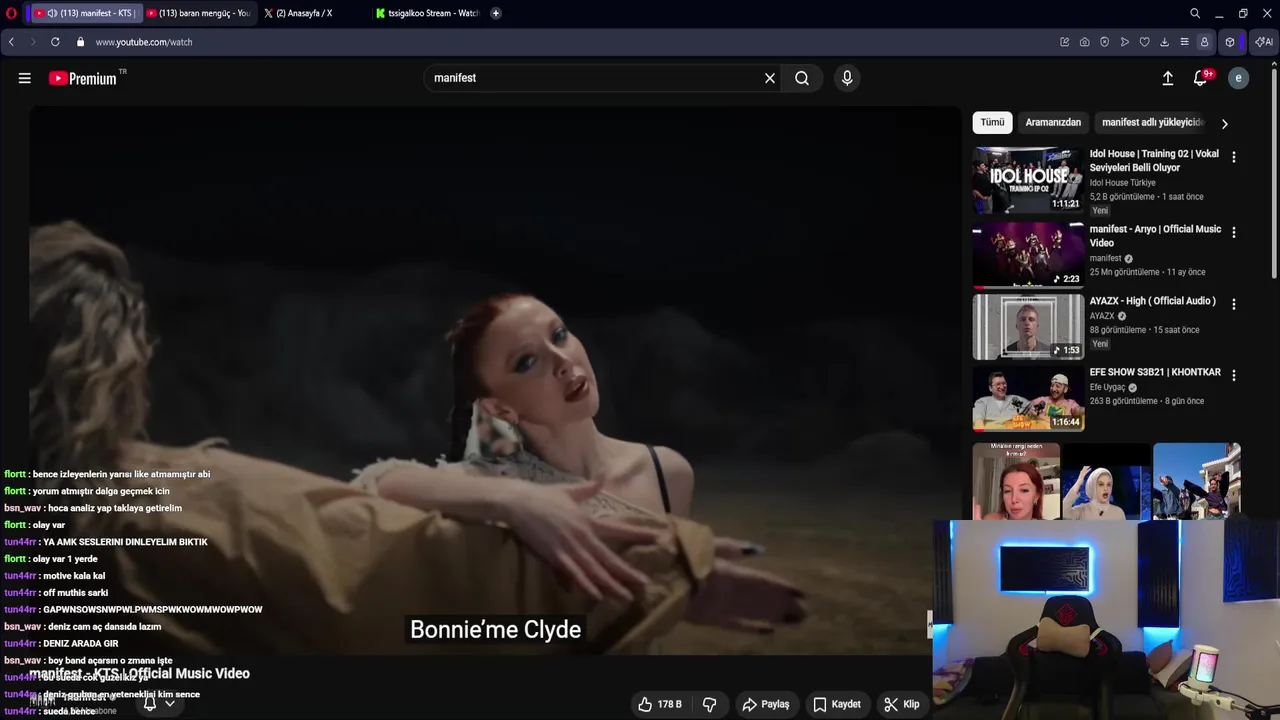Open a new browser tab with plus
Screen dimensions: 1280x720
tap(496, 13)
